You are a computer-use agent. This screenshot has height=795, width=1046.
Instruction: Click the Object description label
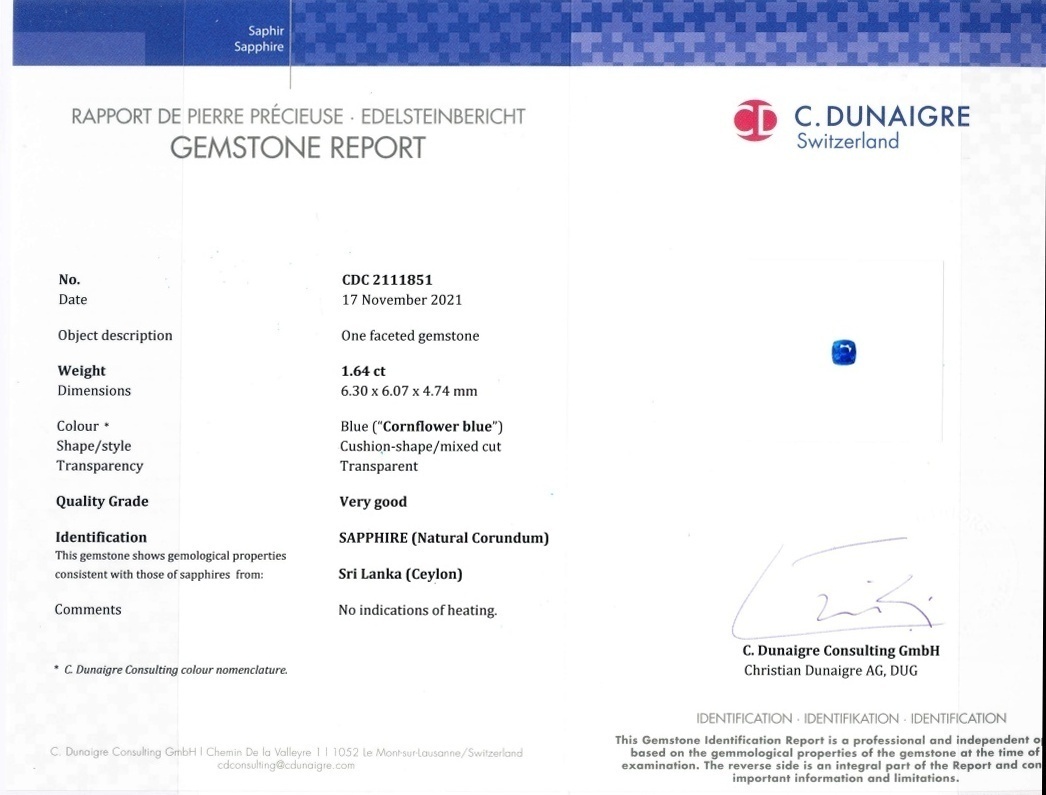coord(115,335)
